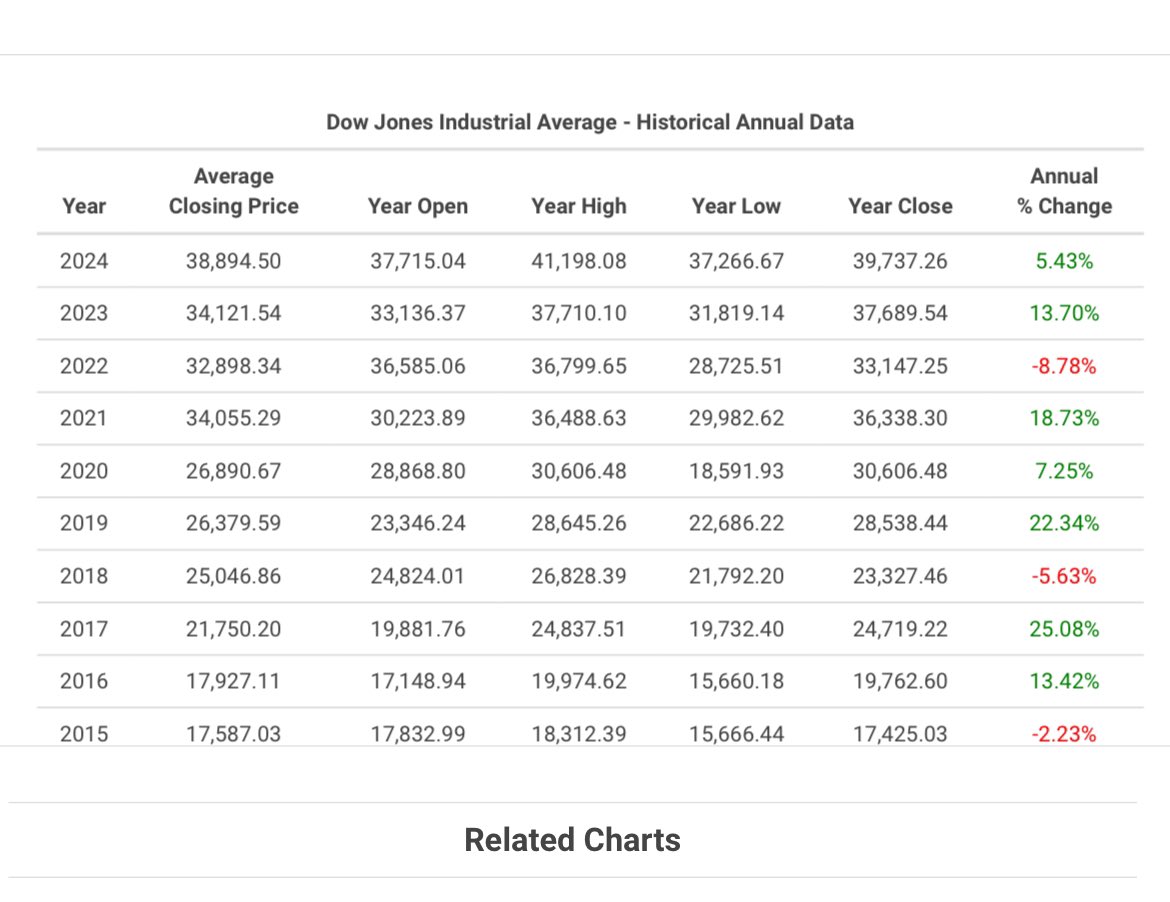Click year close value 24,719.22
The width and height of the screenshot is (1170, 902).
click(x=901, y=630)
